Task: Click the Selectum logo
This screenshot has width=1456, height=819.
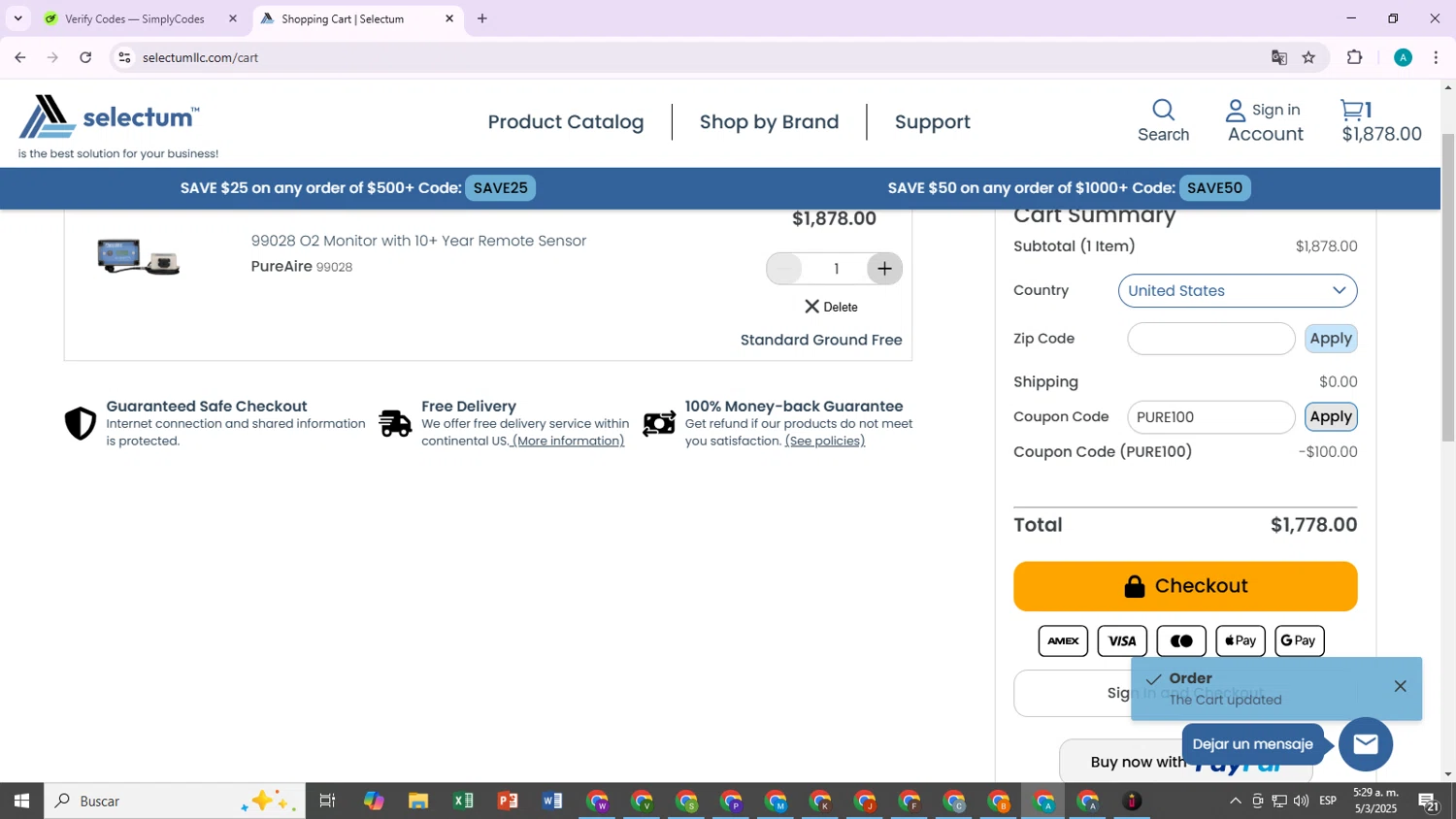Action: (109, 117)
